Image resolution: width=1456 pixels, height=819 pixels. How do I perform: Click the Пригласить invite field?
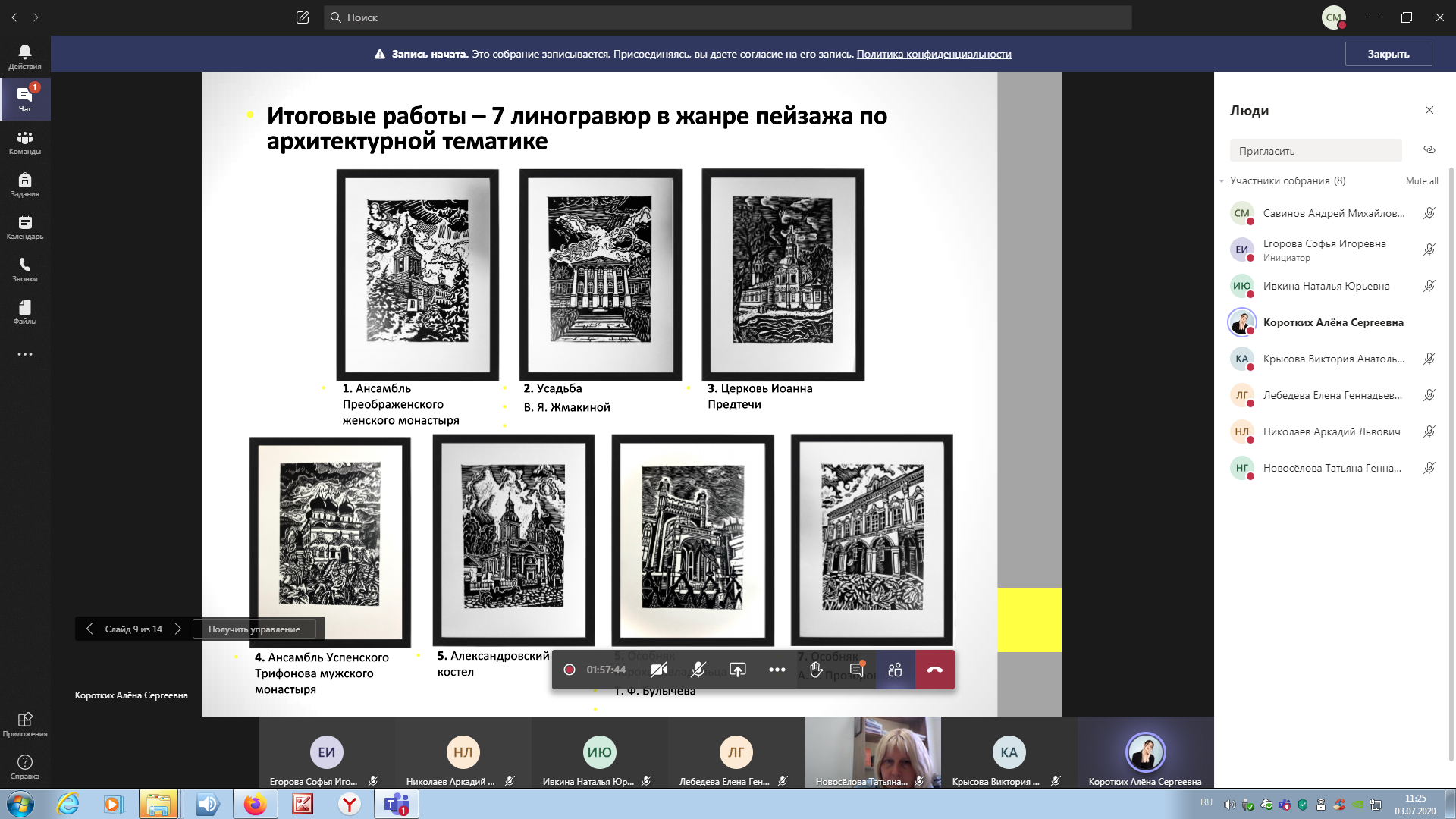1316,150
